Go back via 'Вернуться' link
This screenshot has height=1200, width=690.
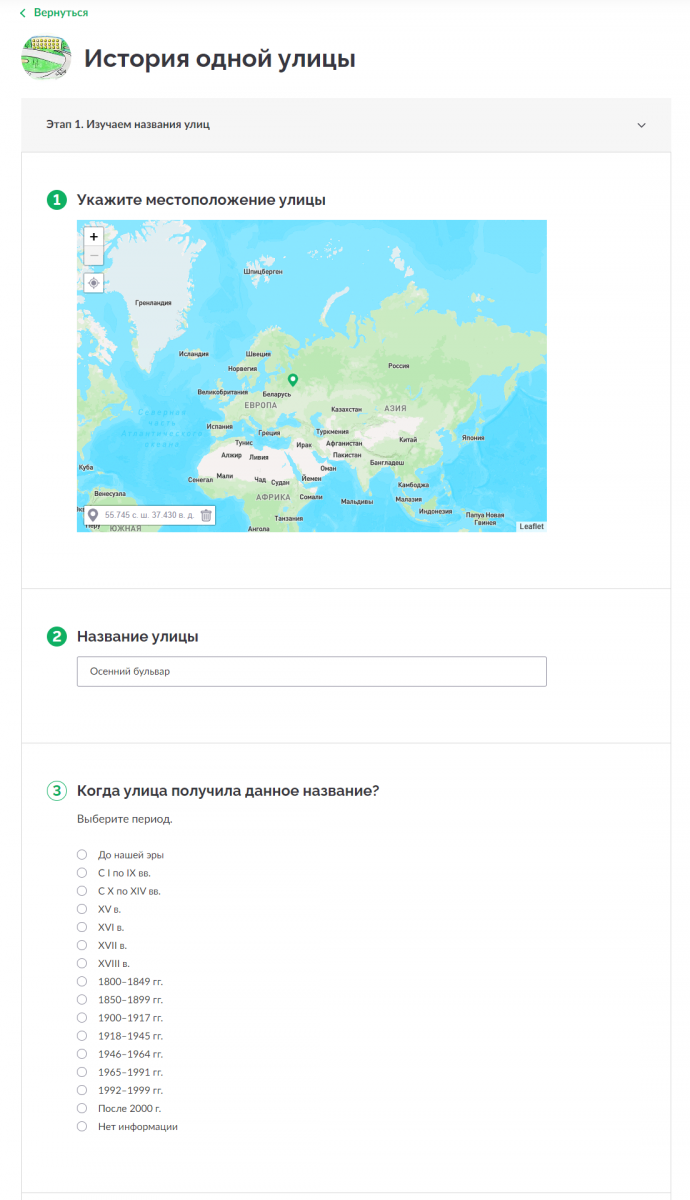pyautogui.click(x=61, y=13)
